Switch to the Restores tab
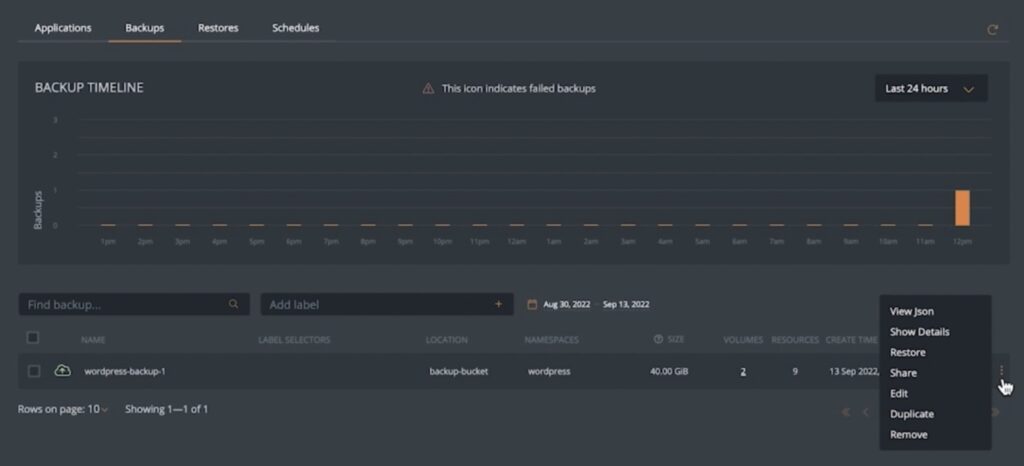The image size is (1024, 466). click(218, 28)
